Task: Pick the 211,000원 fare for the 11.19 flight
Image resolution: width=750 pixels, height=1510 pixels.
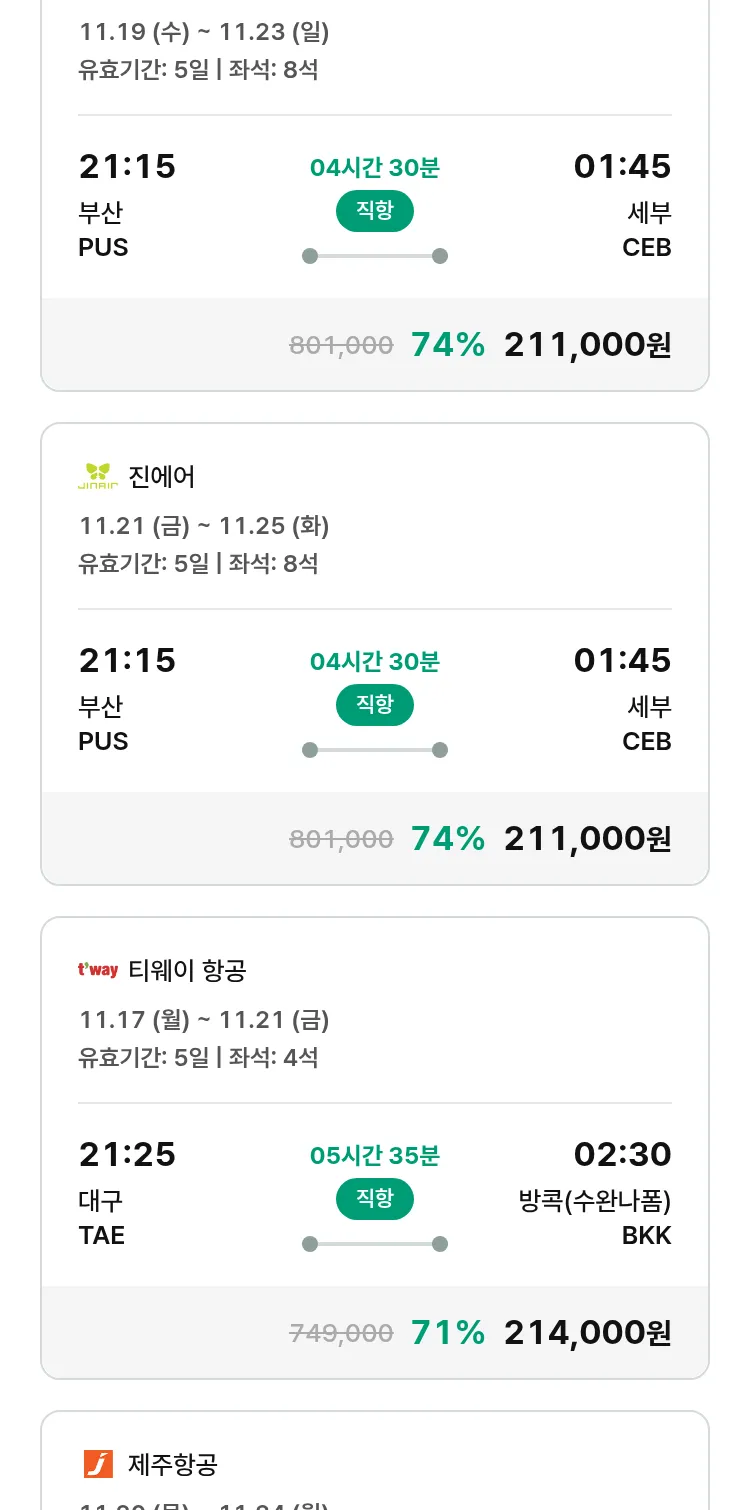Action: 587,344
